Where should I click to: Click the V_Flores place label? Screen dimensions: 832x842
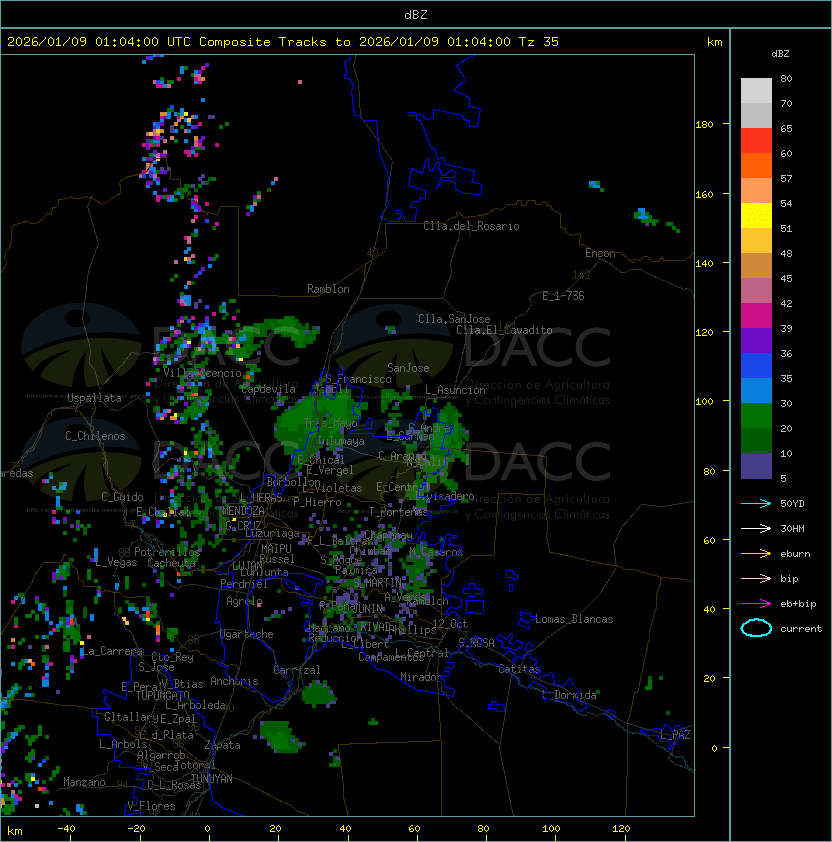pyautogui.click(x=151, y=806)
